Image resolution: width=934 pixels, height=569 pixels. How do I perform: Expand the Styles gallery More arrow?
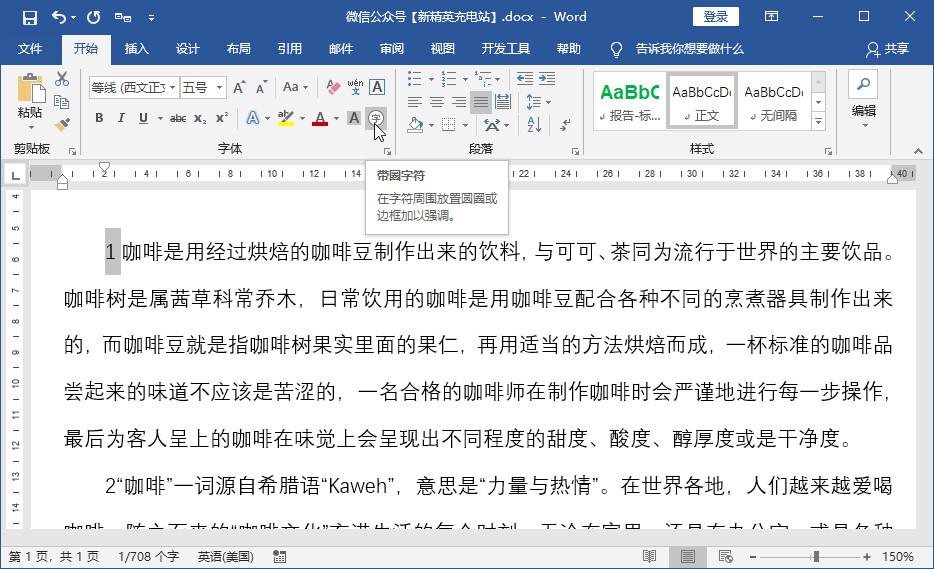pyautogui.click(x=818, y=122)
